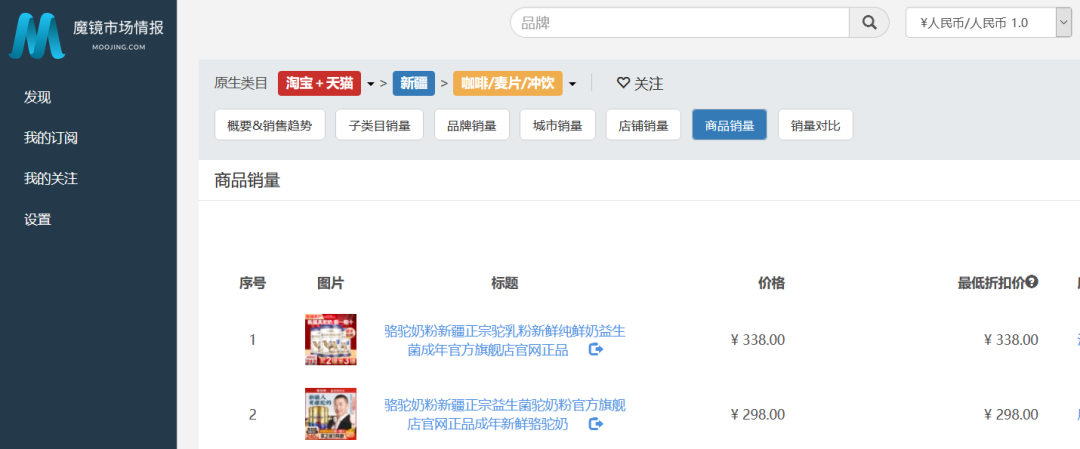Image resolution: width=1080 pixels, height=449 pixels.
Task: Click the 标题 column header
Action: tap(505, 283)
